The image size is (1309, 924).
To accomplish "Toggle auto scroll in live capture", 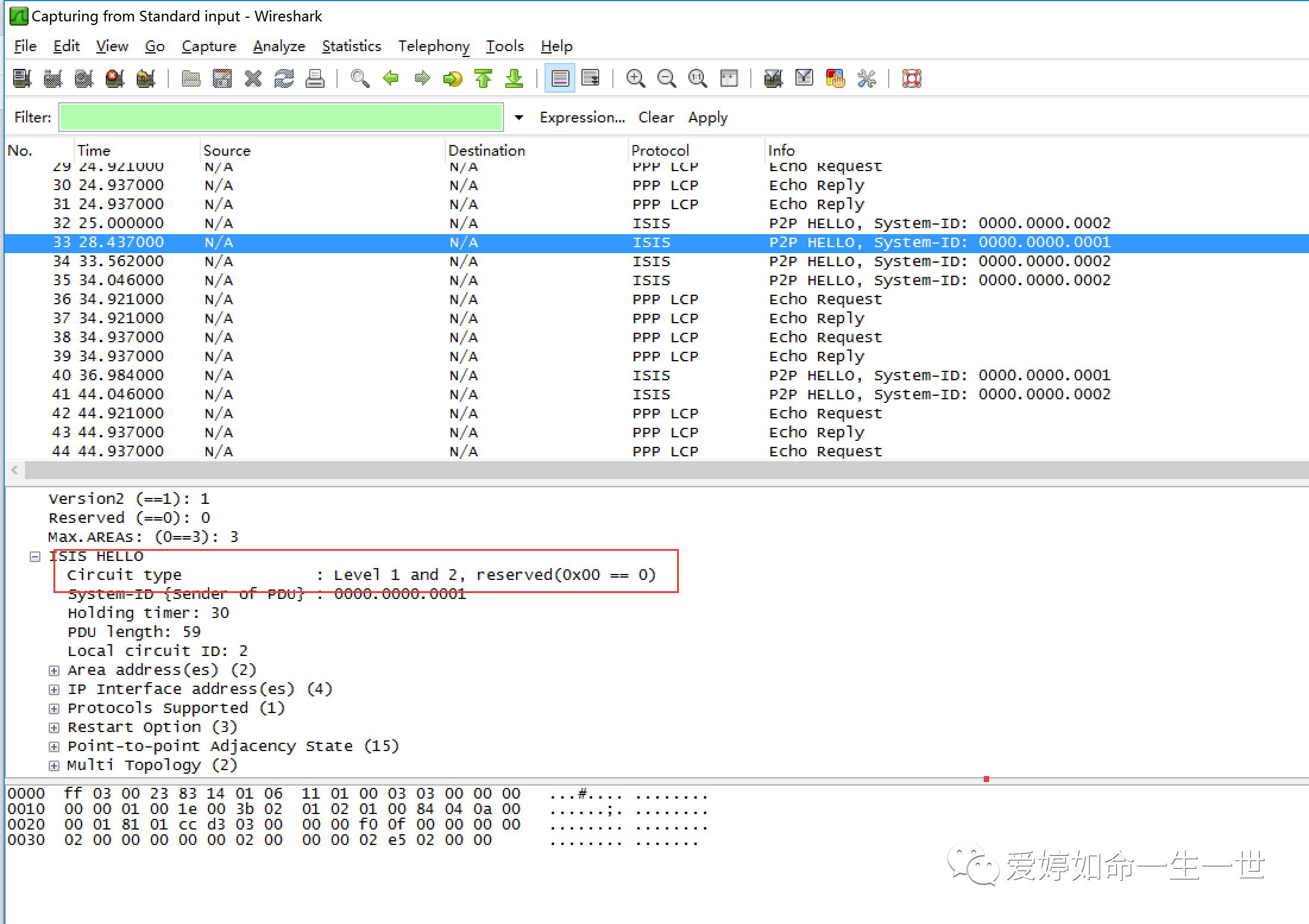I will click(591, 78).
